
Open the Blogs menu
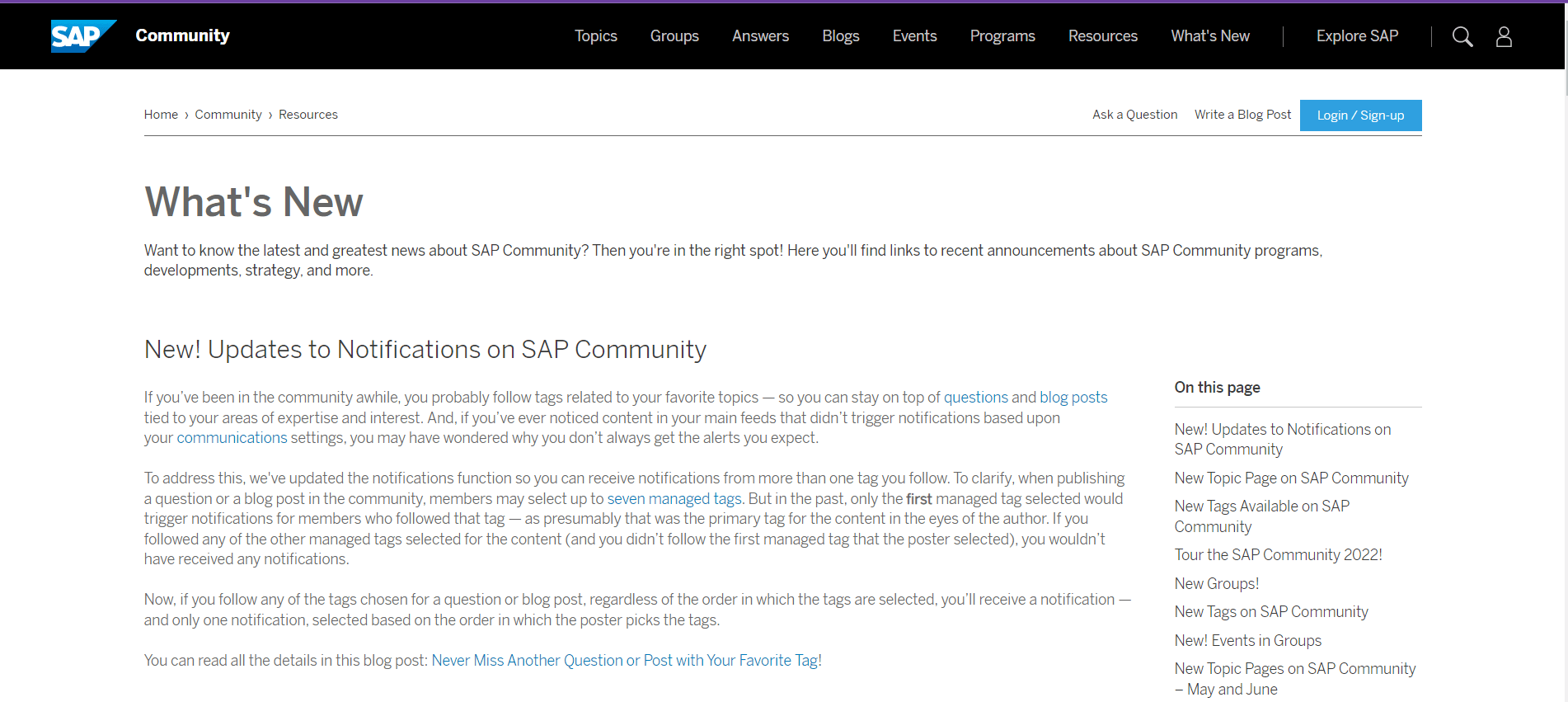[x=841, y=36]
